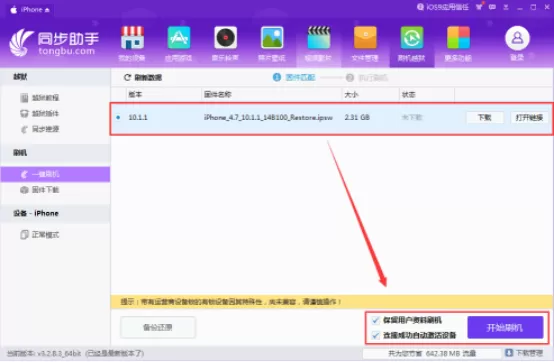The image size is (554, 362).
Task: Select the 10.1.1 firmware radio dot
Action: click(x=118, y=117)
